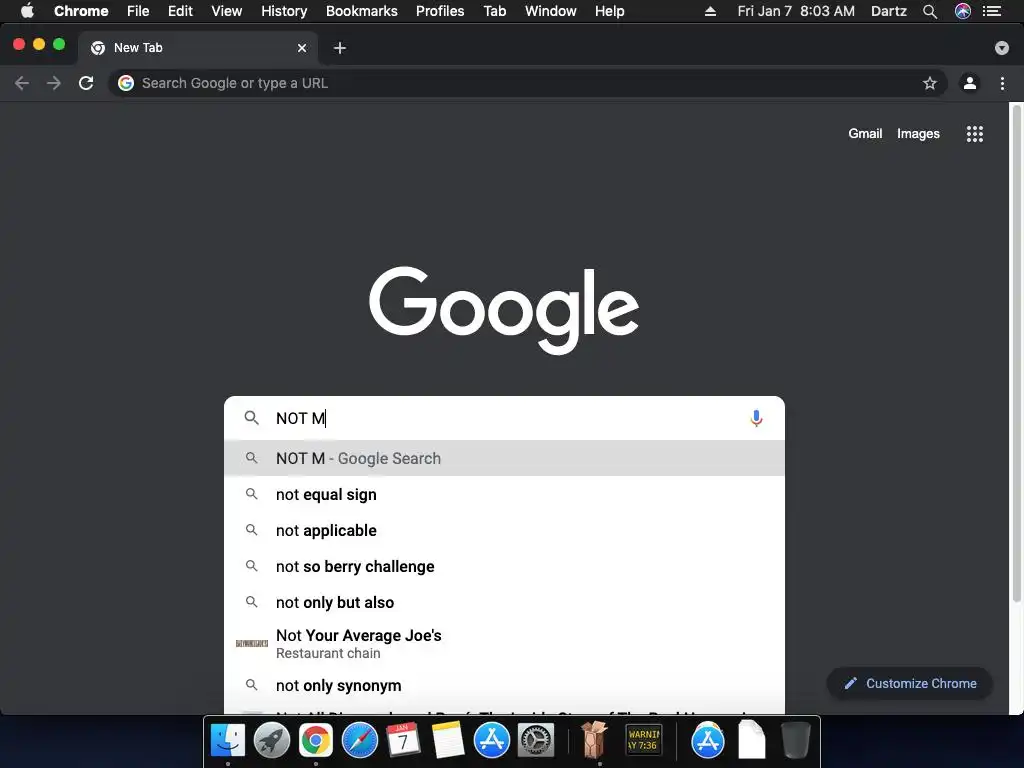Open the File menu

[138, 11]
